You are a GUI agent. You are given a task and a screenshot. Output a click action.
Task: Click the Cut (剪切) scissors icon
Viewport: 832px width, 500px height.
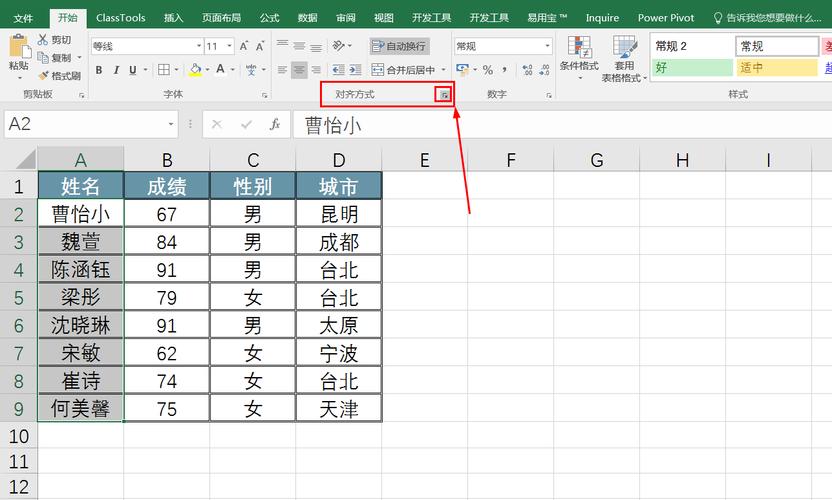click(x=54, y=40)
